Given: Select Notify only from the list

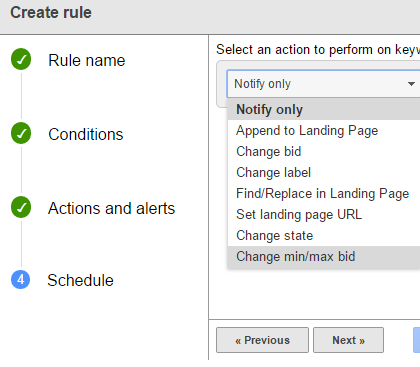Looking at the screenshot, I should click(324, 110).
